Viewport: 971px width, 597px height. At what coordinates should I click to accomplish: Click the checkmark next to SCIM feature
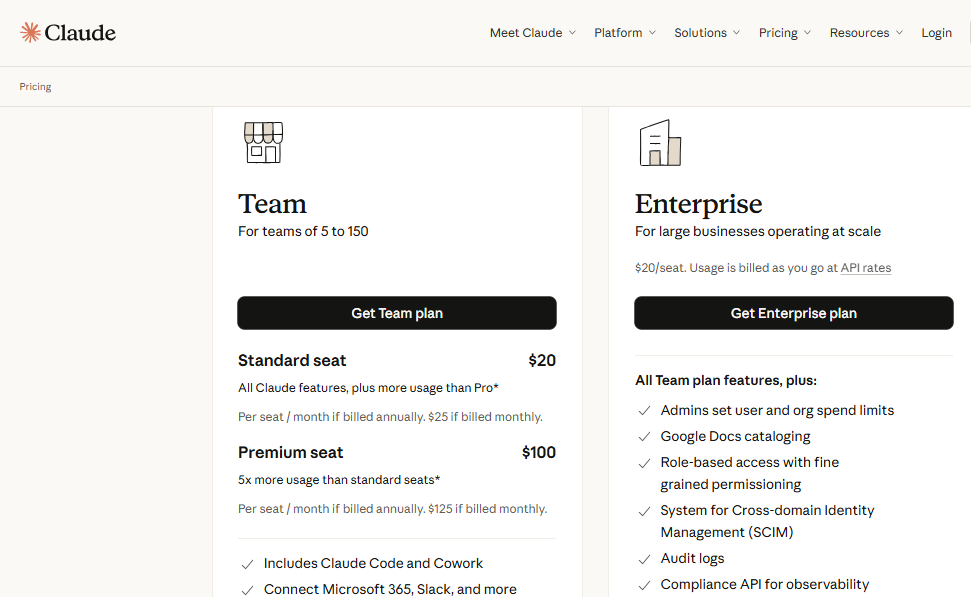[644, 510]
